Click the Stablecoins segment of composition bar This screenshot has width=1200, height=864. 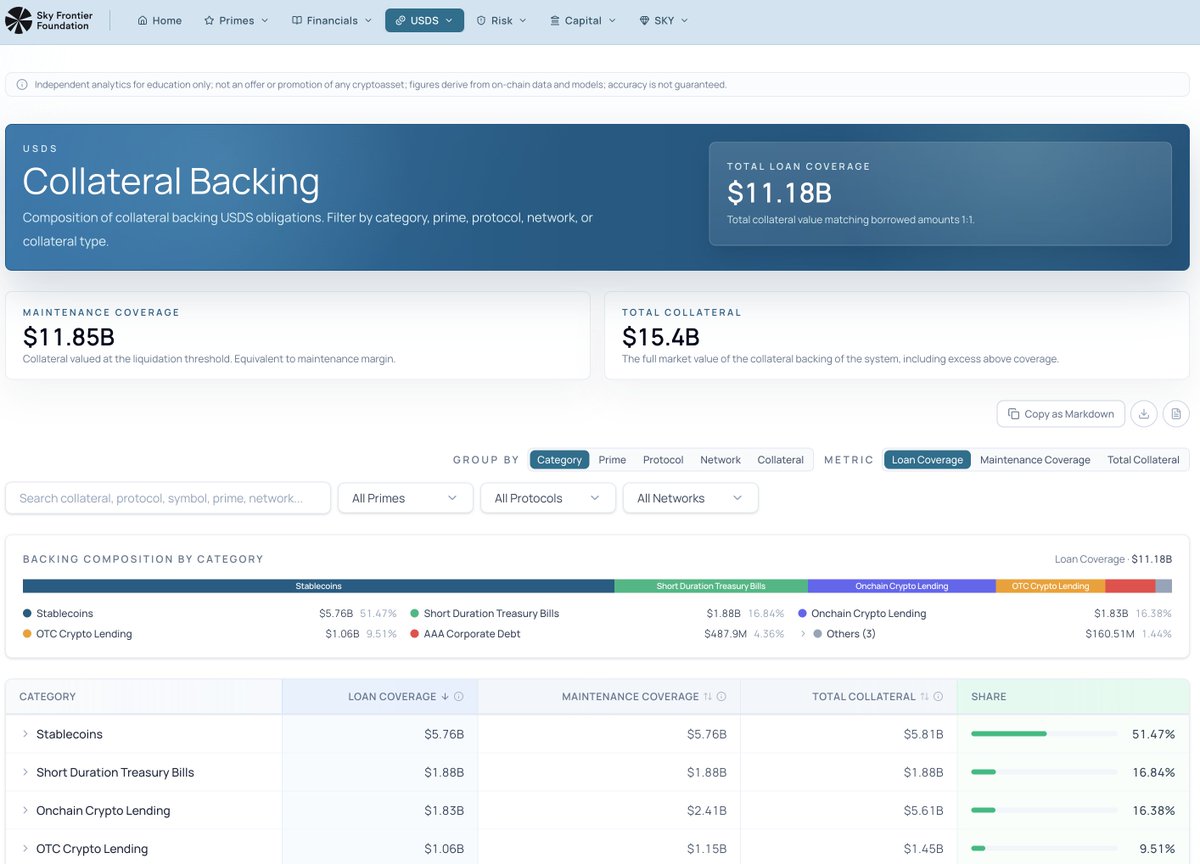coord(318,586)
